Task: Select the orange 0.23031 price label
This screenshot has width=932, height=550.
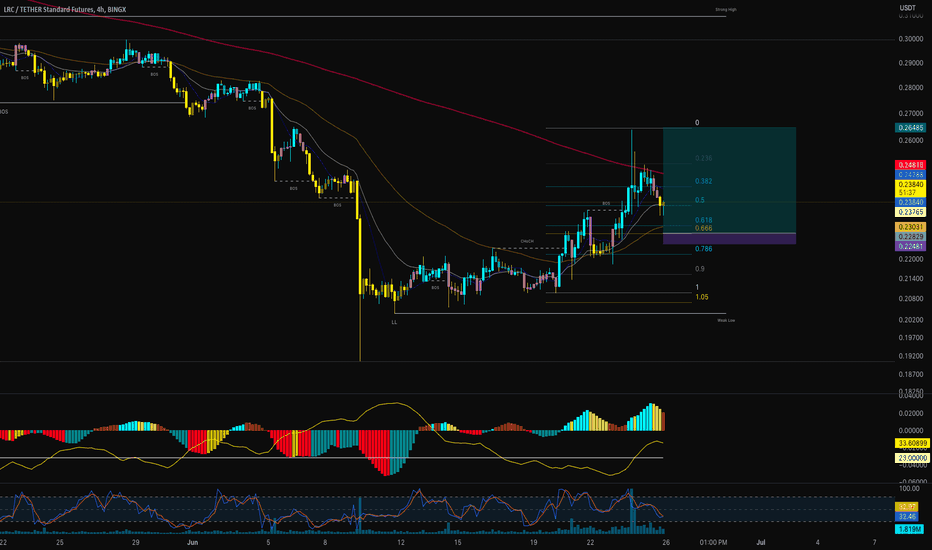Action: [910, 227]
